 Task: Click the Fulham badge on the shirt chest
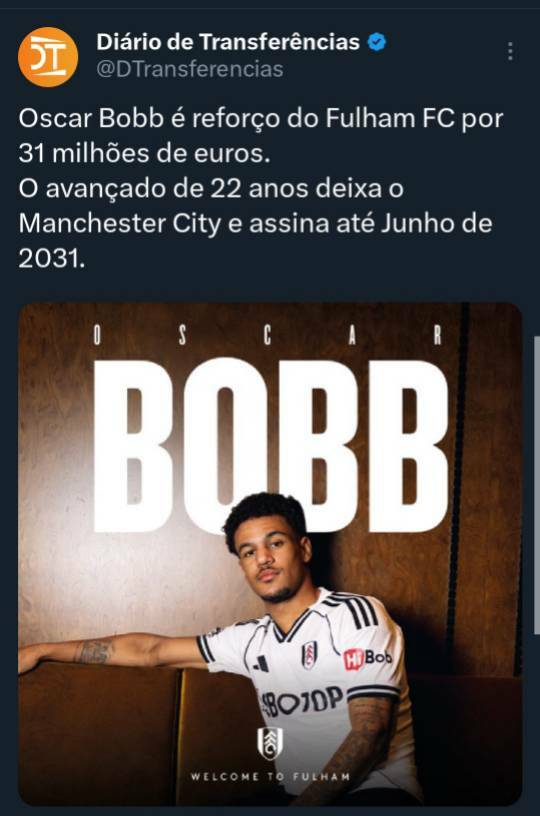pos(310,655)
